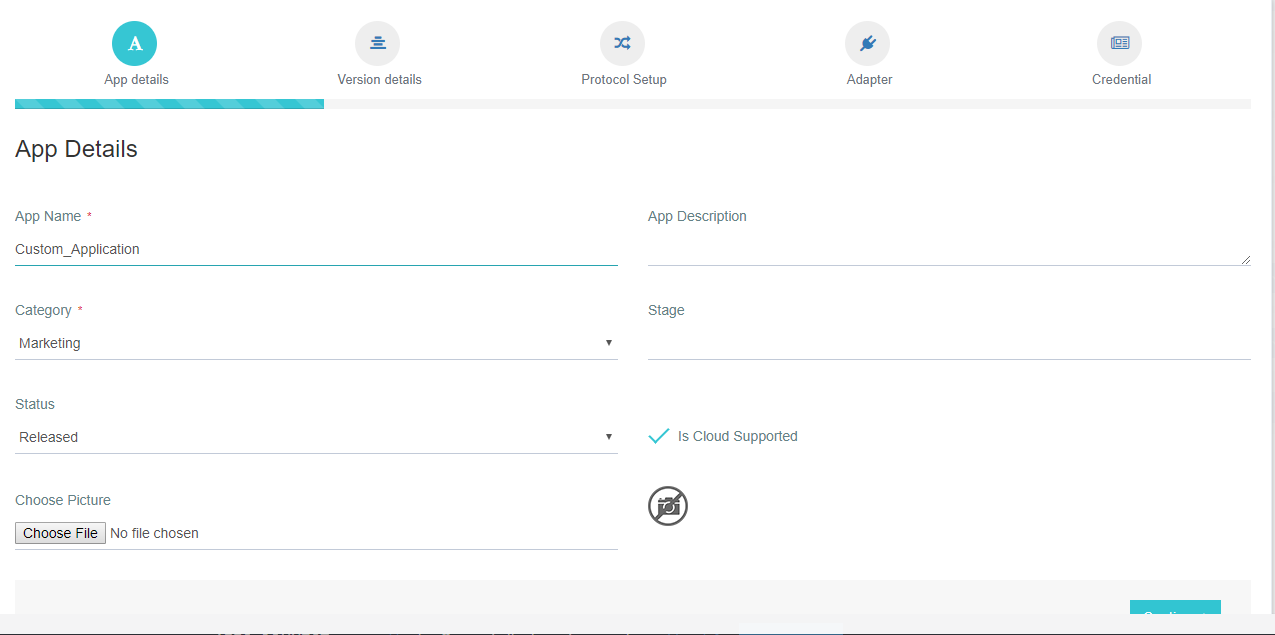Click the vertical scrollbar on the right
Image resolution: width=1275 pixels, height=635 pixels.
point(1269,300)
